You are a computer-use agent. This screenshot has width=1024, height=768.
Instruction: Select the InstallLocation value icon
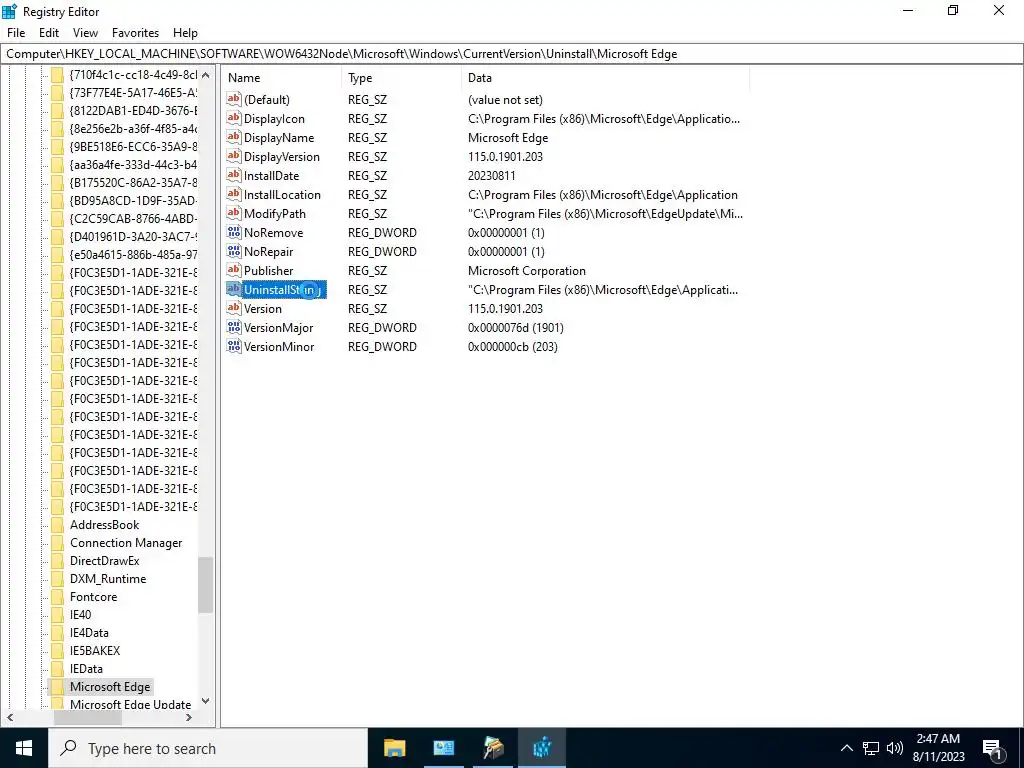234,194
